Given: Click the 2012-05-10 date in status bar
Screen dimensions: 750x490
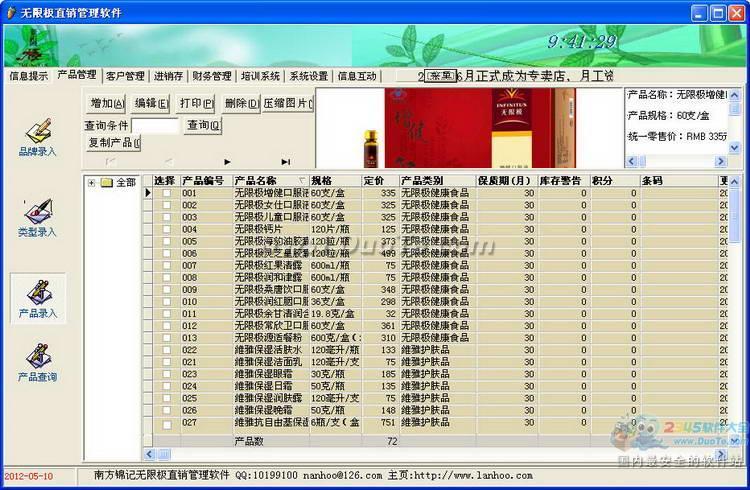Looking at the screenshot, I should tap(29, 476).
